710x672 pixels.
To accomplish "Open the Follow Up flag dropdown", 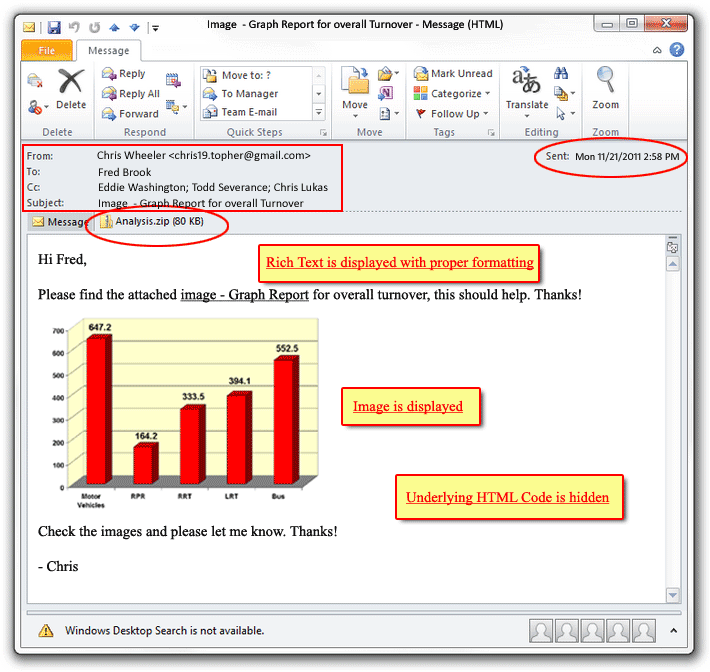I will 452,113.
